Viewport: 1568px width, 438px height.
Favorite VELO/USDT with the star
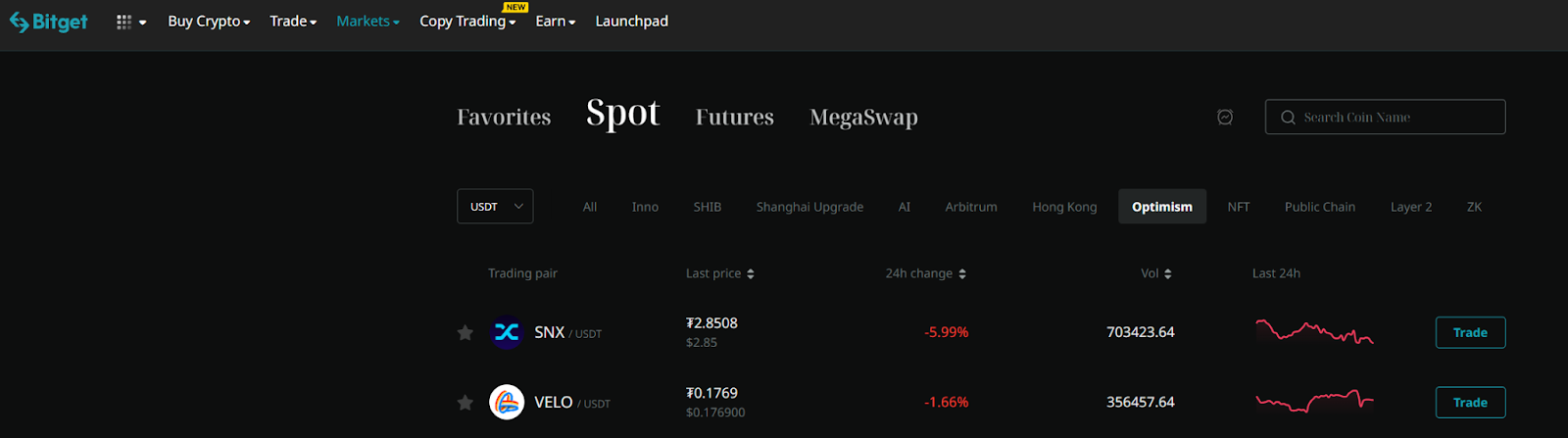[465, 403]
